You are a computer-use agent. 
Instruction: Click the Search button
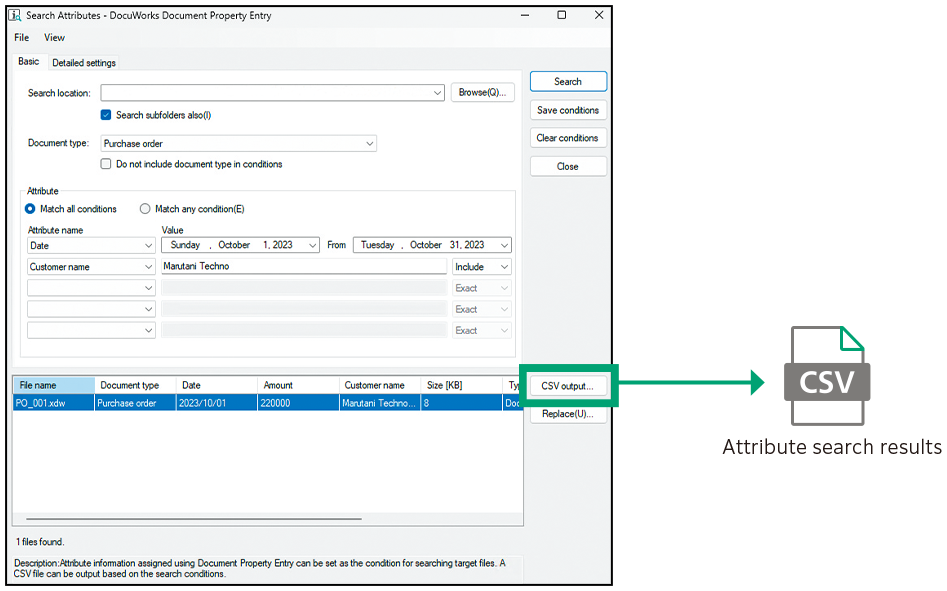click(x=567, y=81)
